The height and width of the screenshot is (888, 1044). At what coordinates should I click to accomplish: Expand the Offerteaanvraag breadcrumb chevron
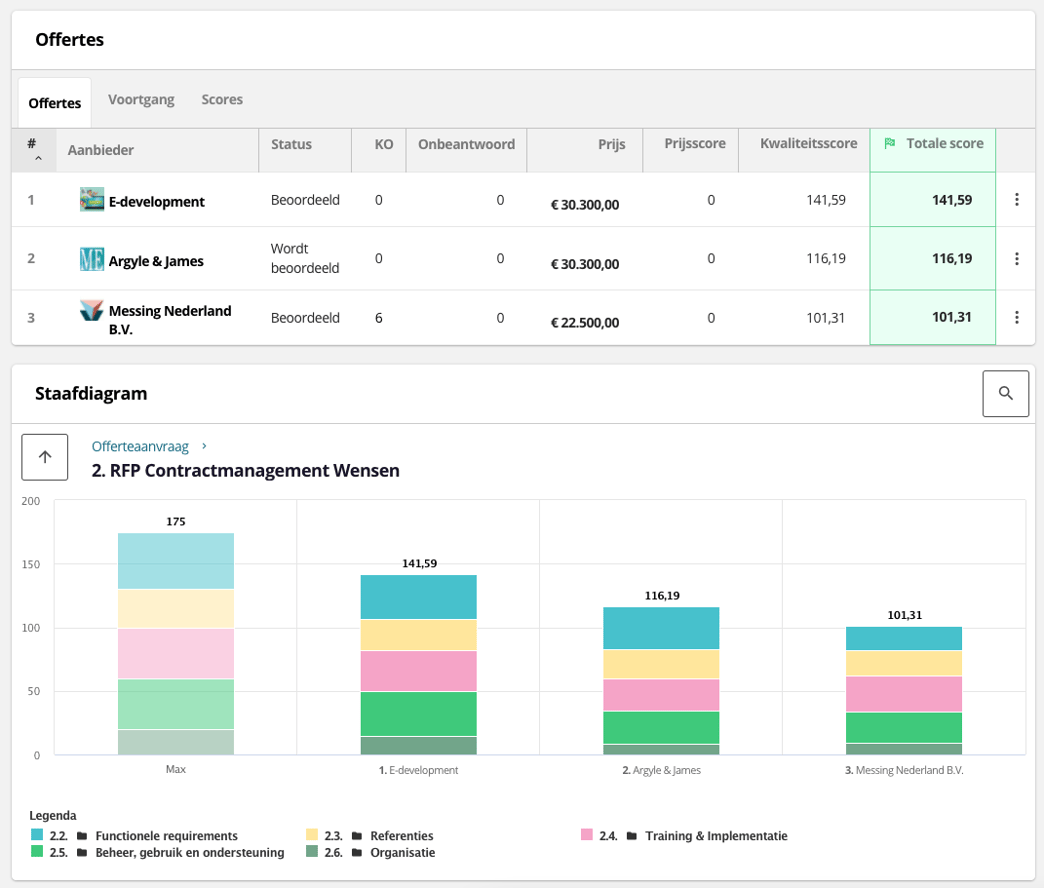205,446
